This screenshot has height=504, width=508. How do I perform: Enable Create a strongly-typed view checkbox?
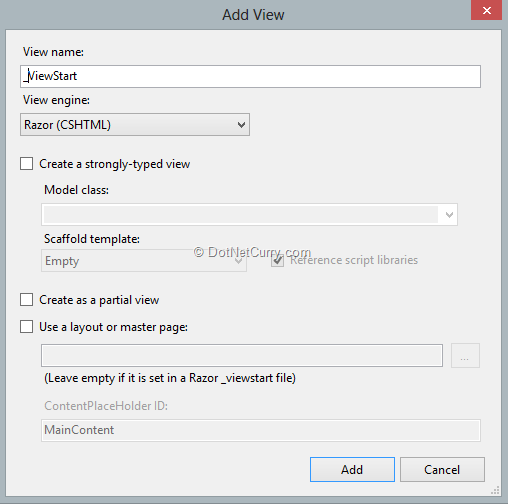point(26,164)
